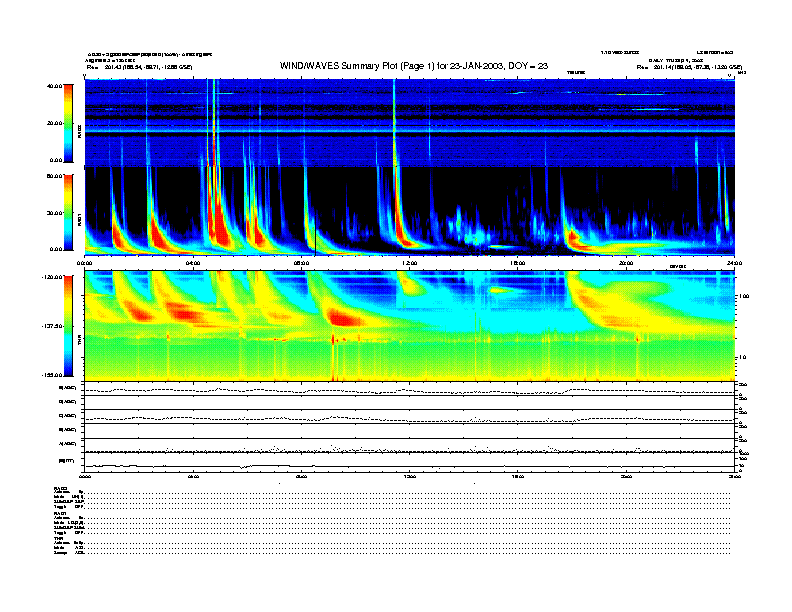792x612 pixels.
Task: Click the -137.50 label on TNR scale
Action: [52, 326]
